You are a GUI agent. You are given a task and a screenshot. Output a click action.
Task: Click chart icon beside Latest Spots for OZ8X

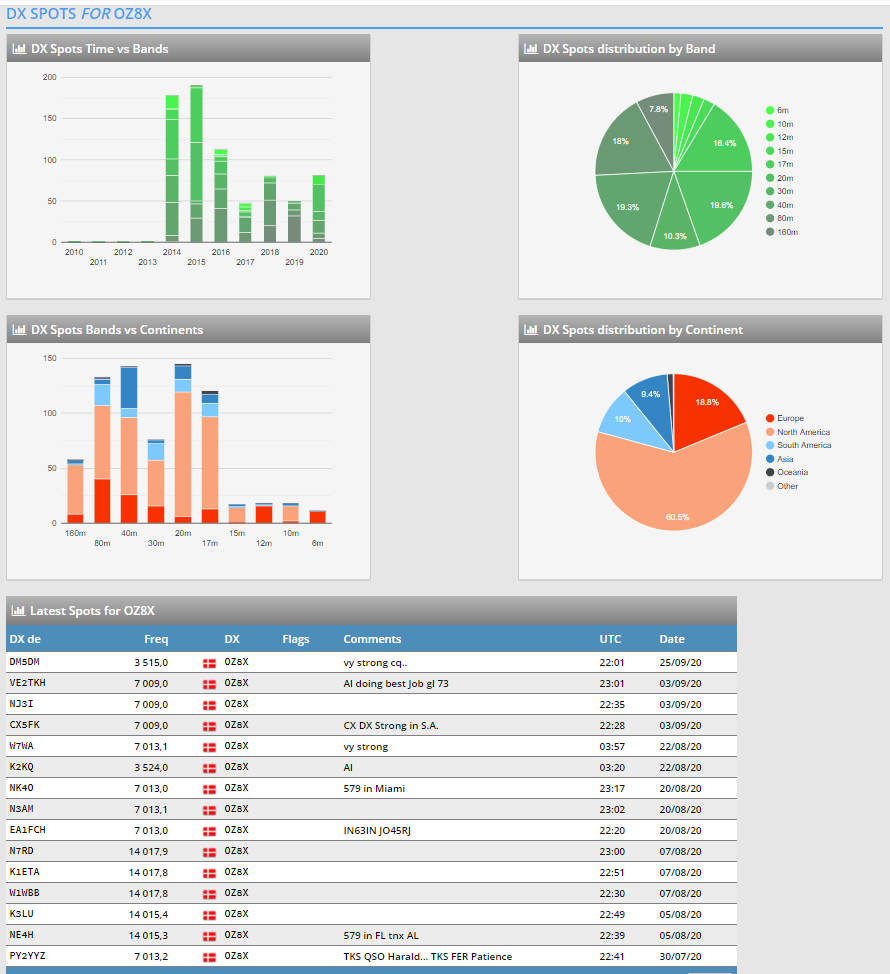coord(18,610)
